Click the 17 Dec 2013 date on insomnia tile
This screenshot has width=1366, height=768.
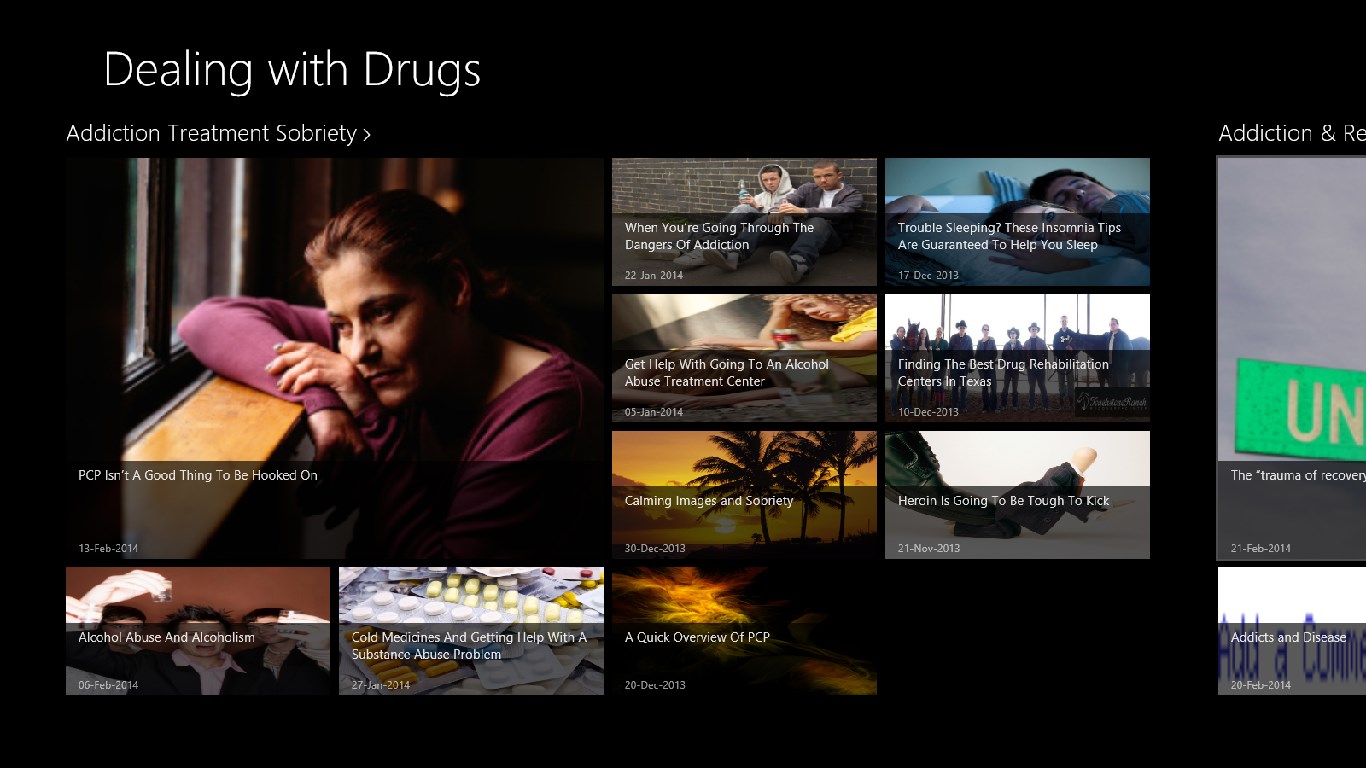click(927, 275)
